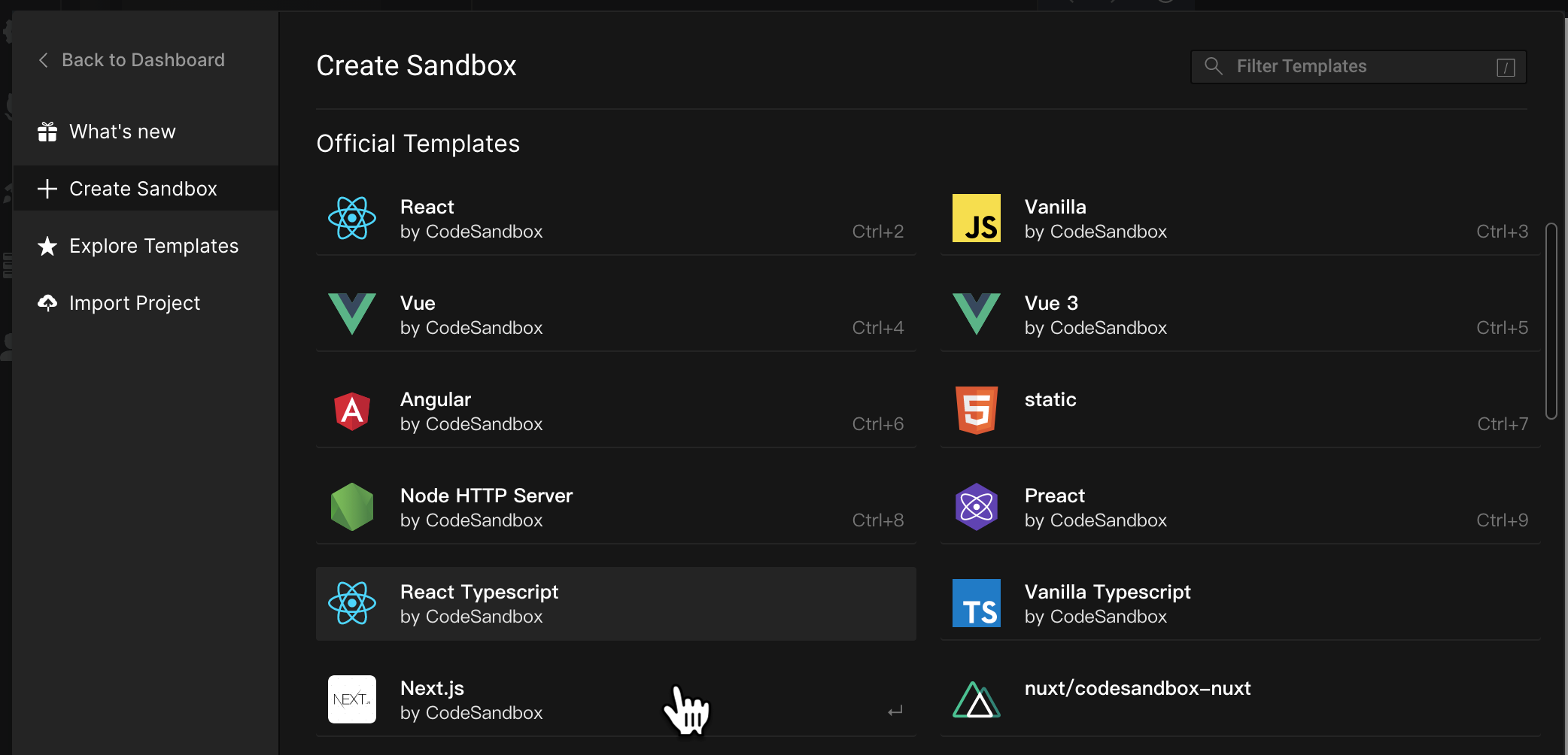Screen dimensions: 1568x755
Task: Open nuxt/codesandbox-nuxt template name
Action: (1138, 688)
